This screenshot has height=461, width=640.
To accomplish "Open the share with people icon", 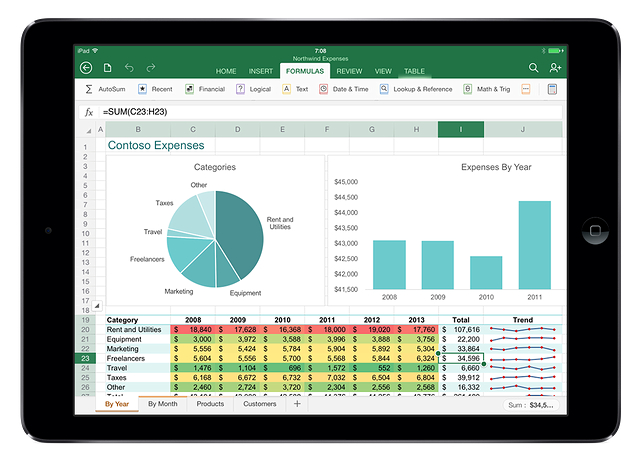I will click(555, 68).
